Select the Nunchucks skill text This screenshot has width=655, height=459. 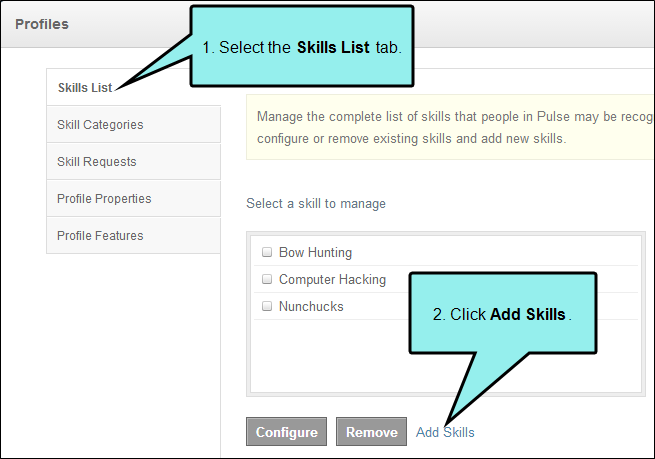tap(311, 306)
